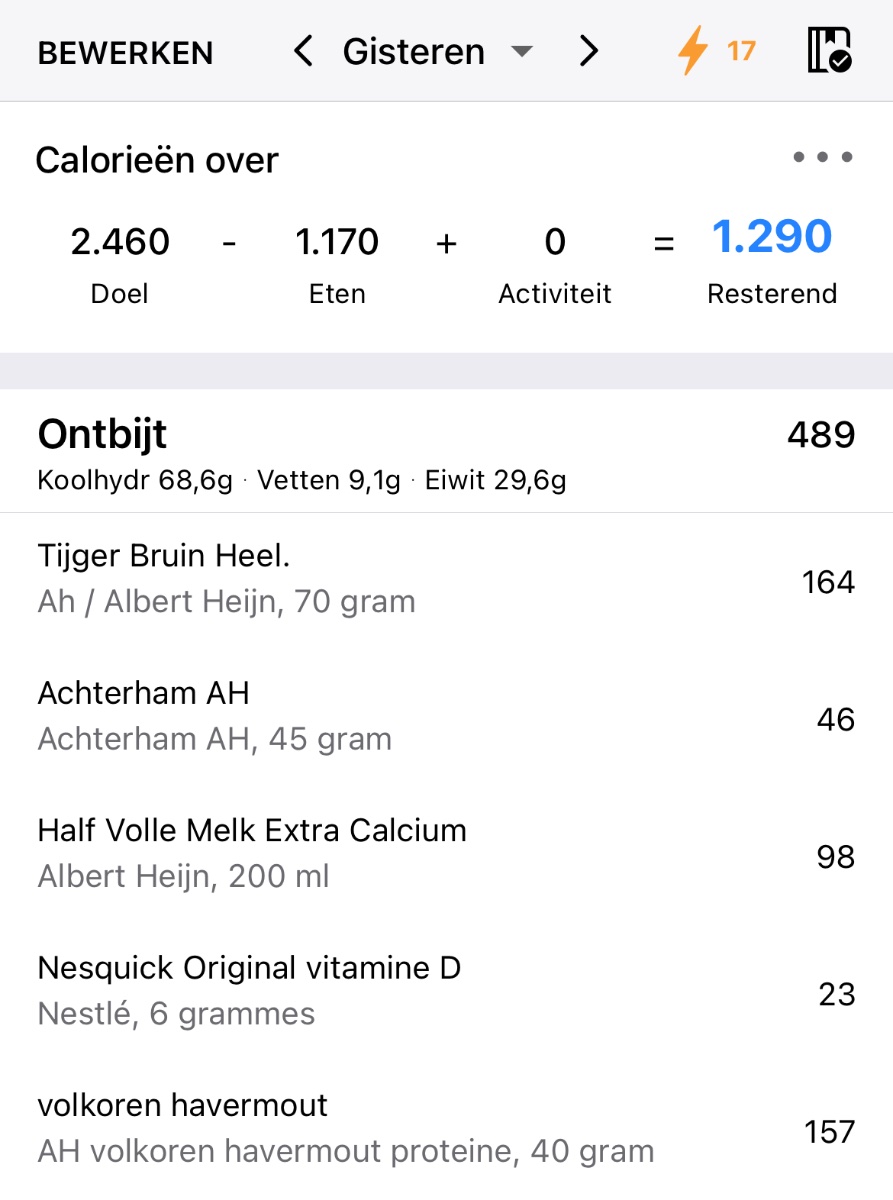
Task: Tap BEWERKEN to edit the diary
Action: [x=125, y=53]
